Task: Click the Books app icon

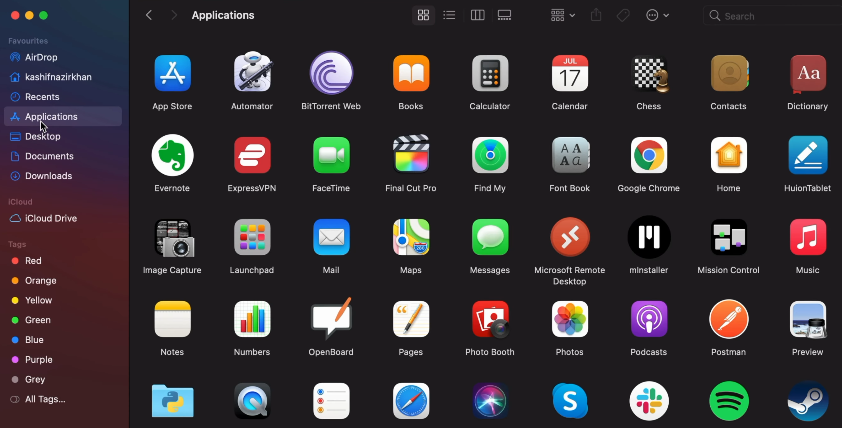Action: 411,73
